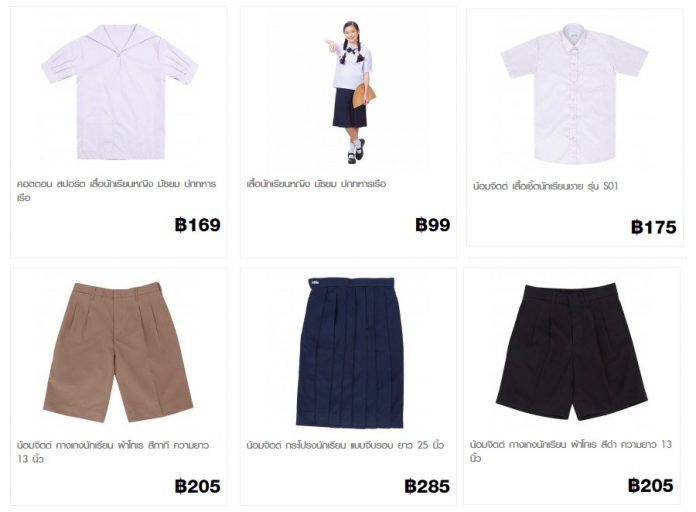Click the ฿169 price label
This screenshot has width=696, height=512.
(198, 225)
